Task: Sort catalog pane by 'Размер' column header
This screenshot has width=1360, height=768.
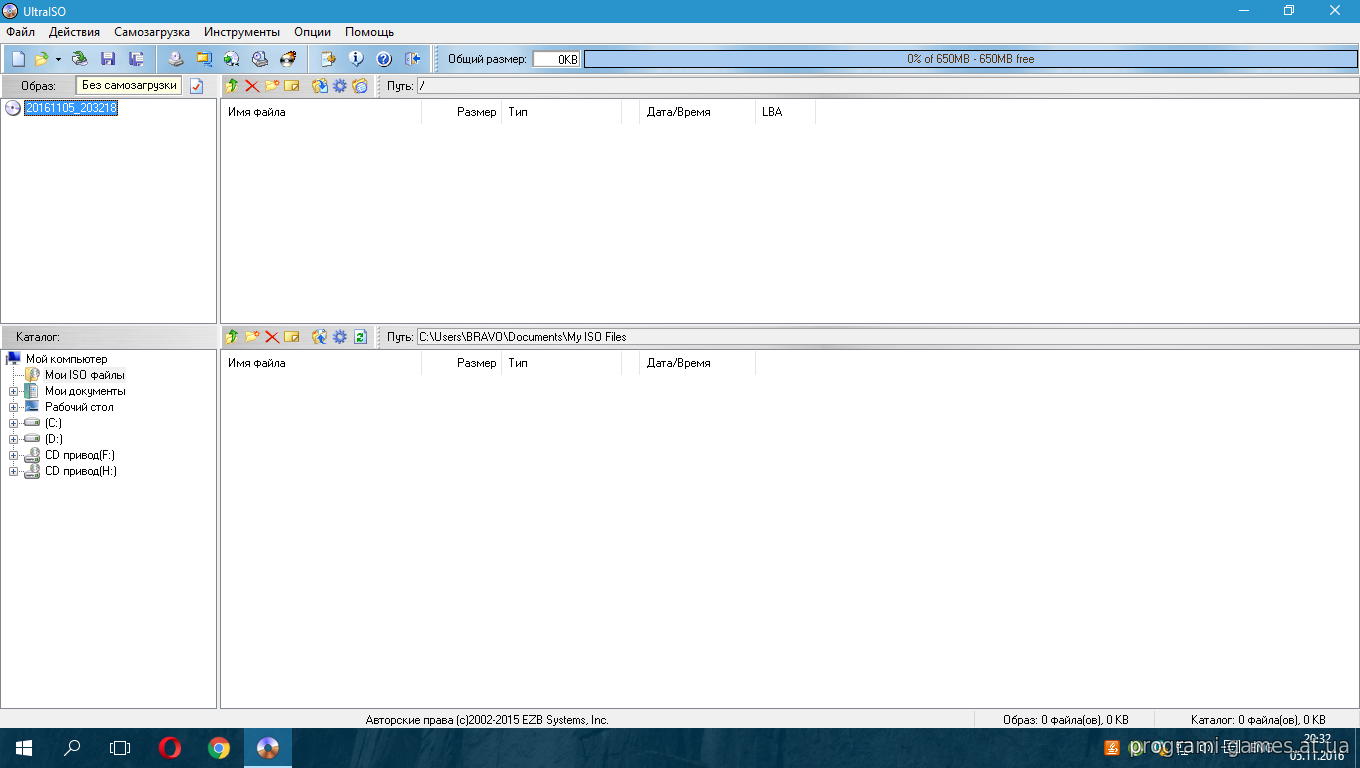Action: (x=461, y=363)
